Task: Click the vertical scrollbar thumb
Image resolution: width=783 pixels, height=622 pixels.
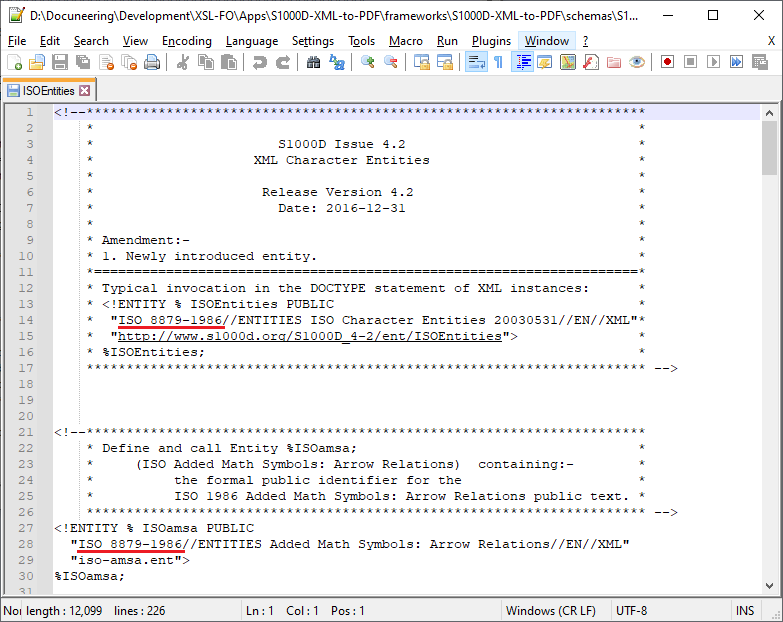Action: pyautogui.click(x=769, y=148)
